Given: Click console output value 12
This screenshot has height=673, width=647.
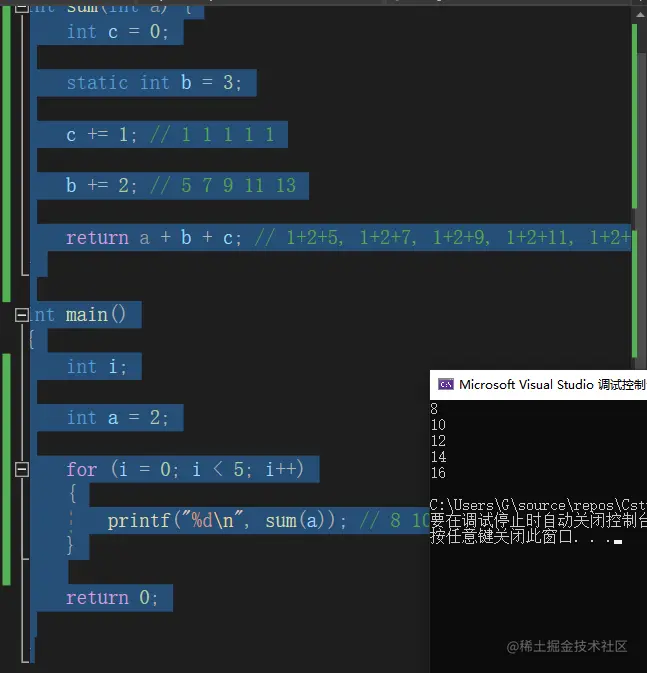Looking at the screenshot, I should click(438, 441).
